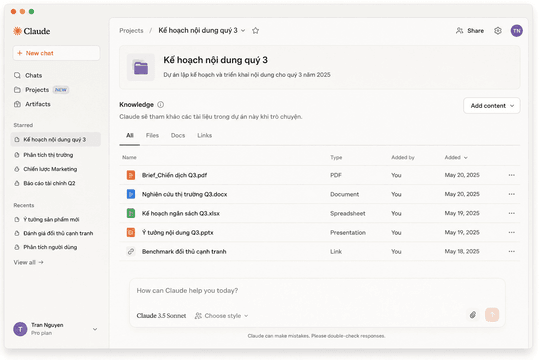Open the Choose style dropdown
Viewport: 540px width, 360px height.
[x=221, y=316]
